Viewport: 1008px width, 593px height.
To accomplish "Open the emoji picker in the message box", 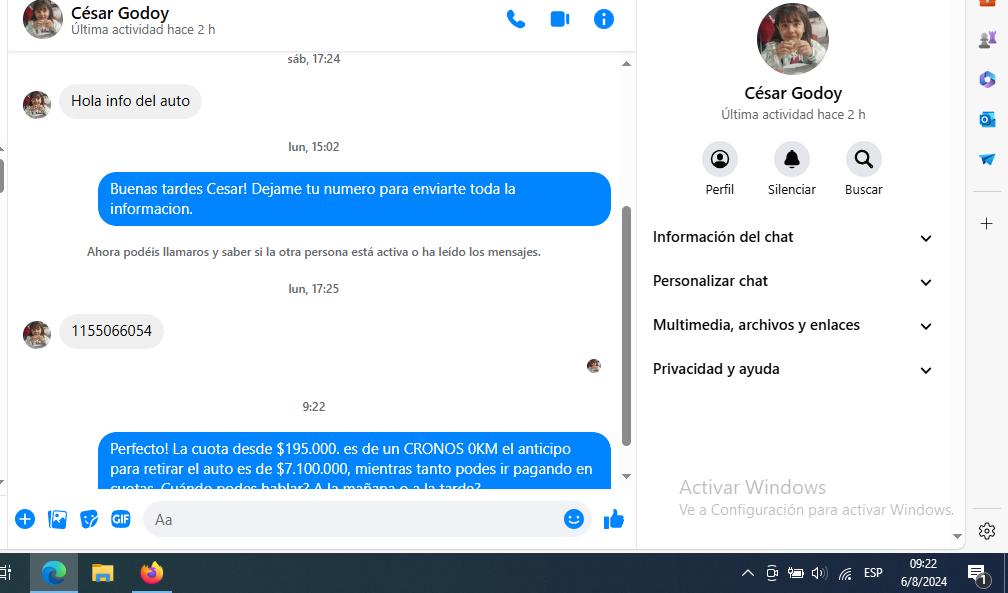I will click(x=573, y=518).
